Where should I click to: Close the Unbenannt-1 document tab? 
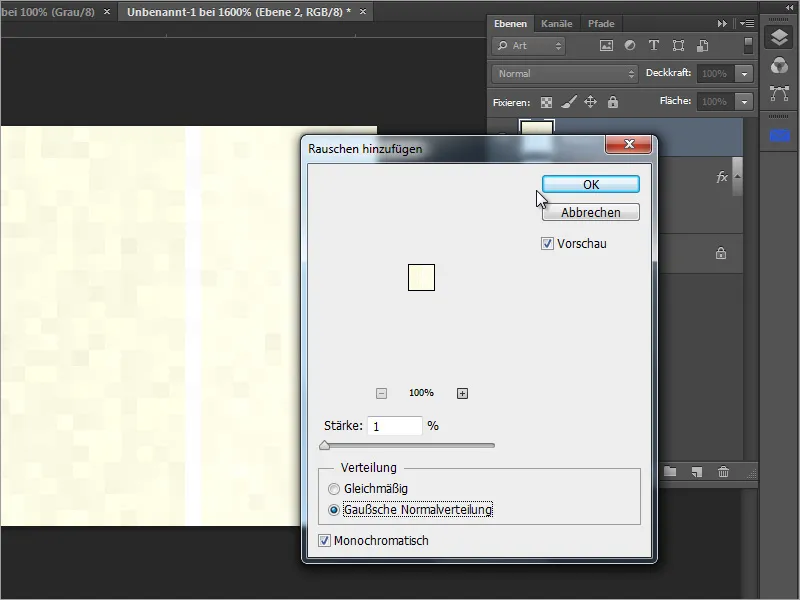(x=363, y=11)
